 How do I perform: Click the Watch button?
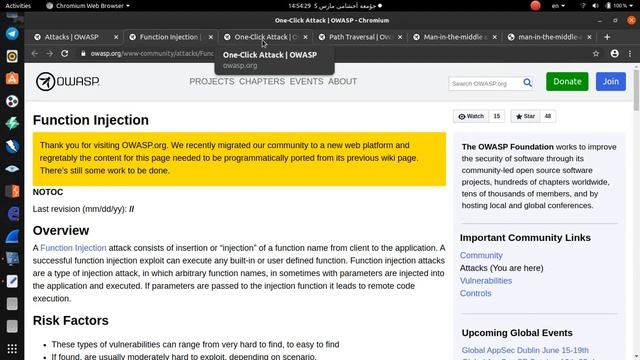[471, 116]
